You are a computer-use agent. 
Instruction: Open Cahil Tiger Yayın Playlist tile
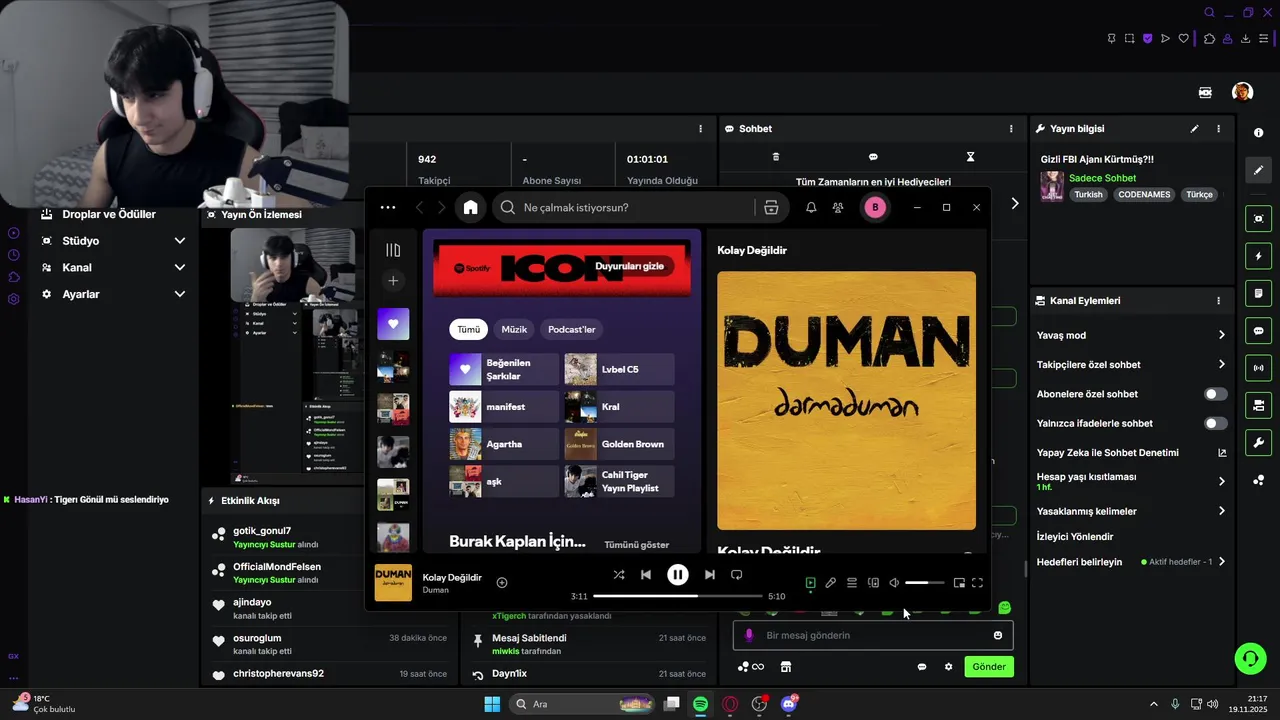(x=619, y=481)
